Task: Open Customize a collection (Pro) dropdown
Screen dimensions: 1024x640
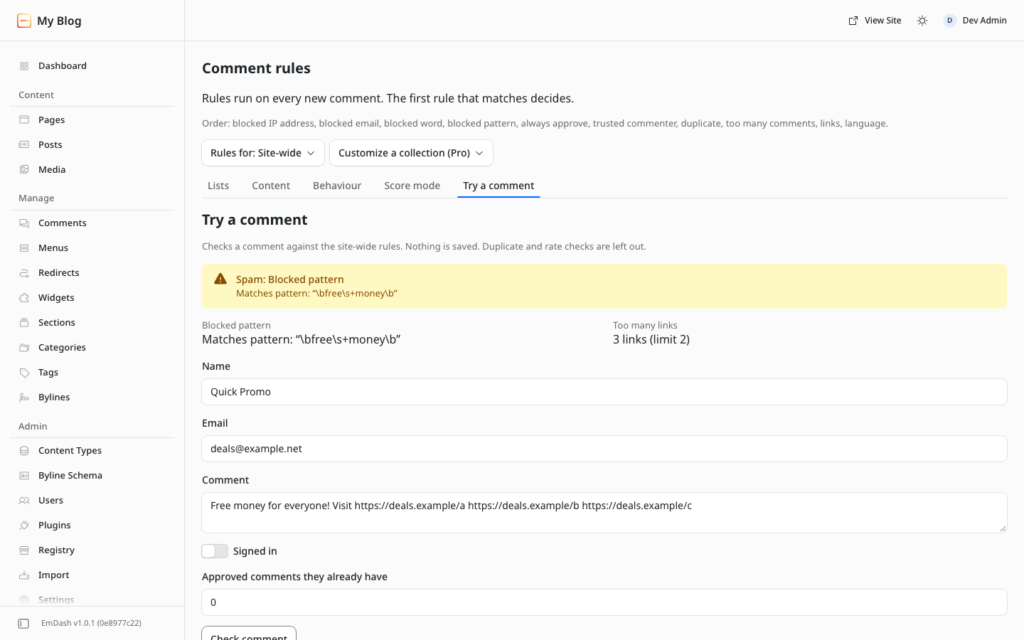Action: 411,153
